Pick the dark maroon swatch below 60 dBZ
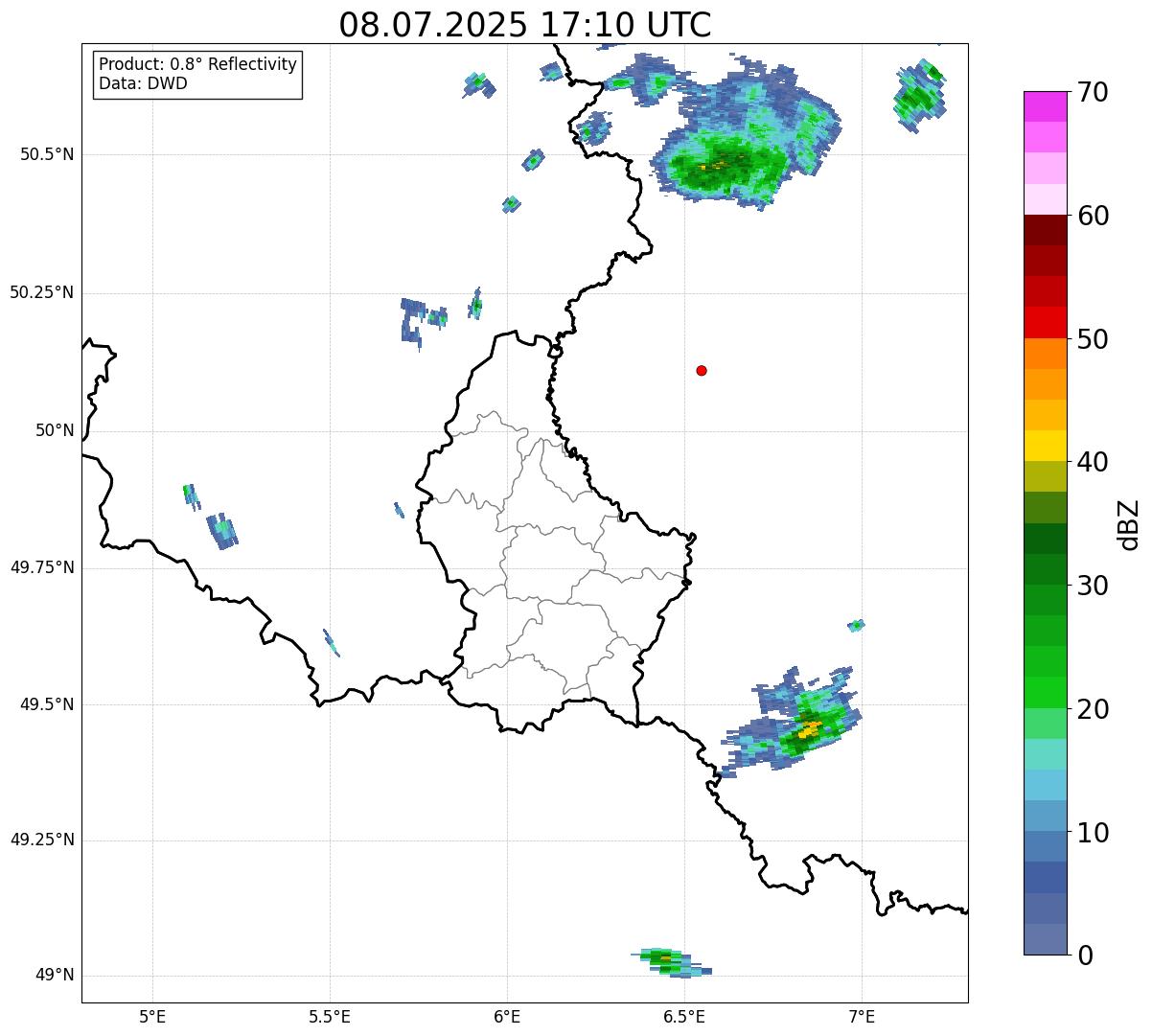Viewport: 1152px width, 1036px height. click(1045, 230)
